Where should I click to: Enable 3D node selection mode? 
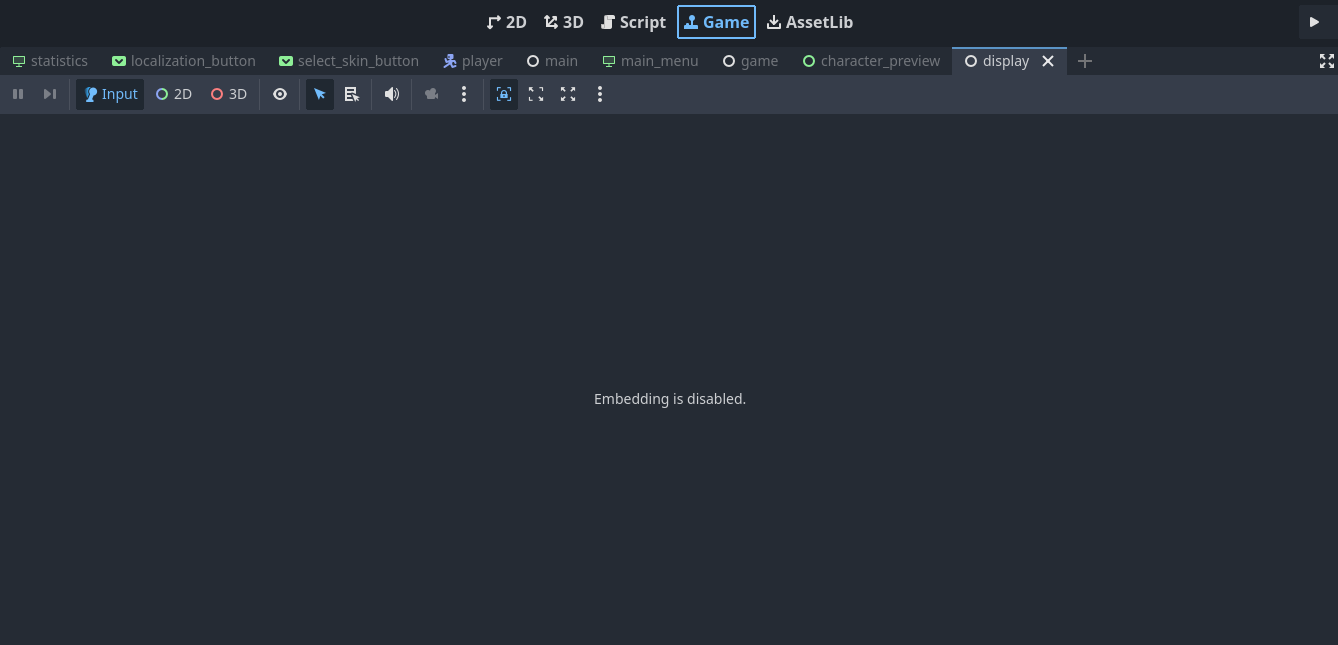pyautogui.click(x=228, y=94)
